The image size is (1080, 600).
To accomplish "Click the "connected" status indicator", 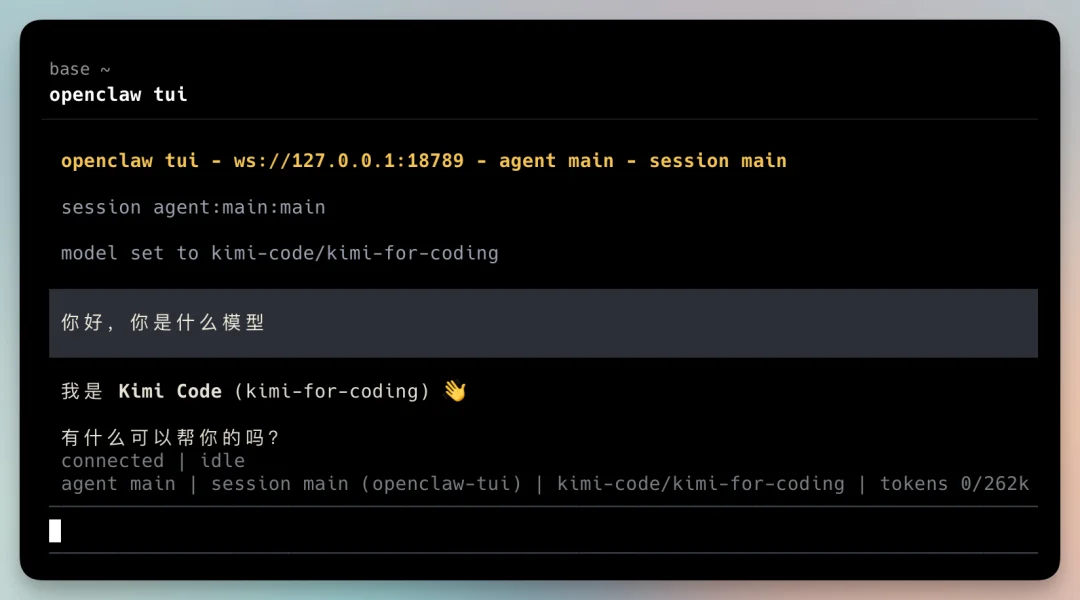I will (112, 461).
